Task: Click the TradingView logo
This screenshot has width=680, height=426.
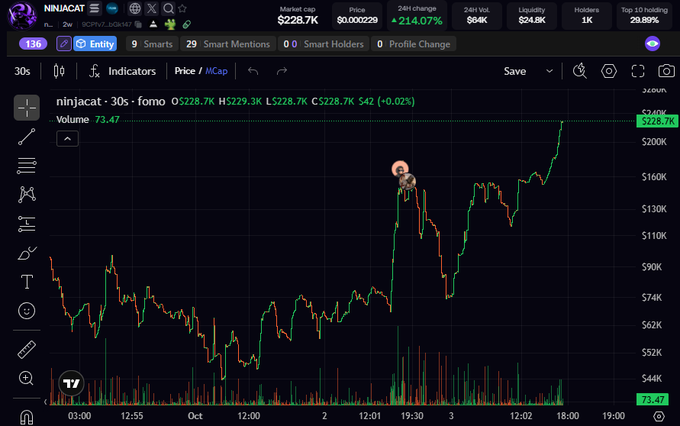Action: tap(71, 383)
